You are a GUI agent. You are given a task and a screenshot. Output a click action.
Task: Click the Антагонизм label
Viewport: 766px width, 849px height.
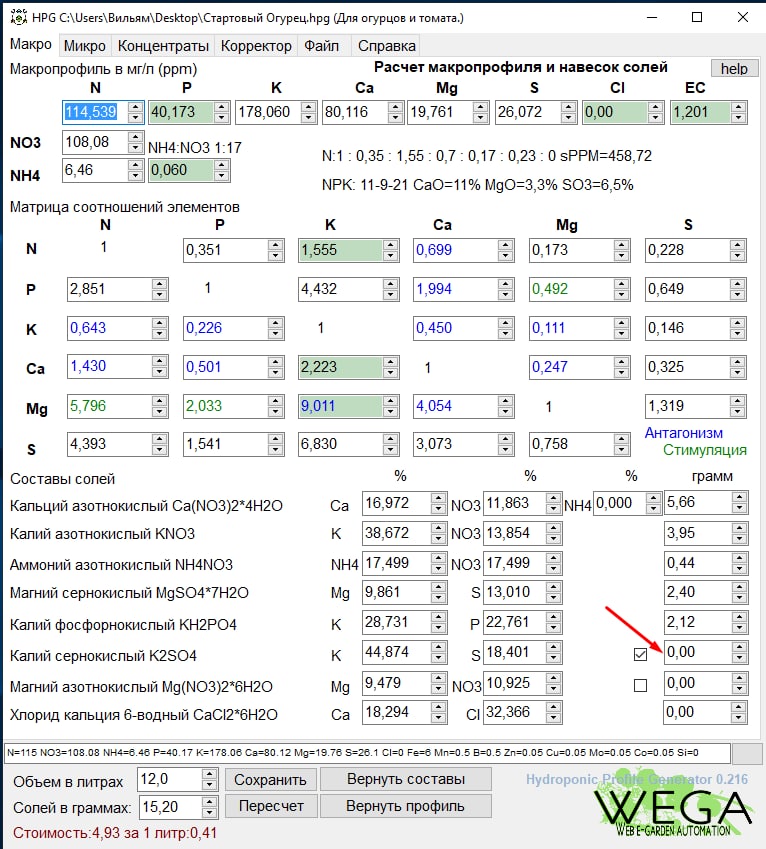click(x=684, y=433)
